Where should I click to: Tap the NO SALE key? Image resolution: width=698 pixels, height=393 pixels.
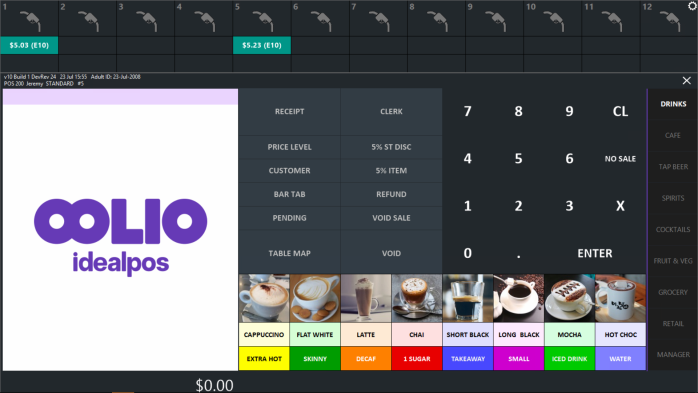620,159
